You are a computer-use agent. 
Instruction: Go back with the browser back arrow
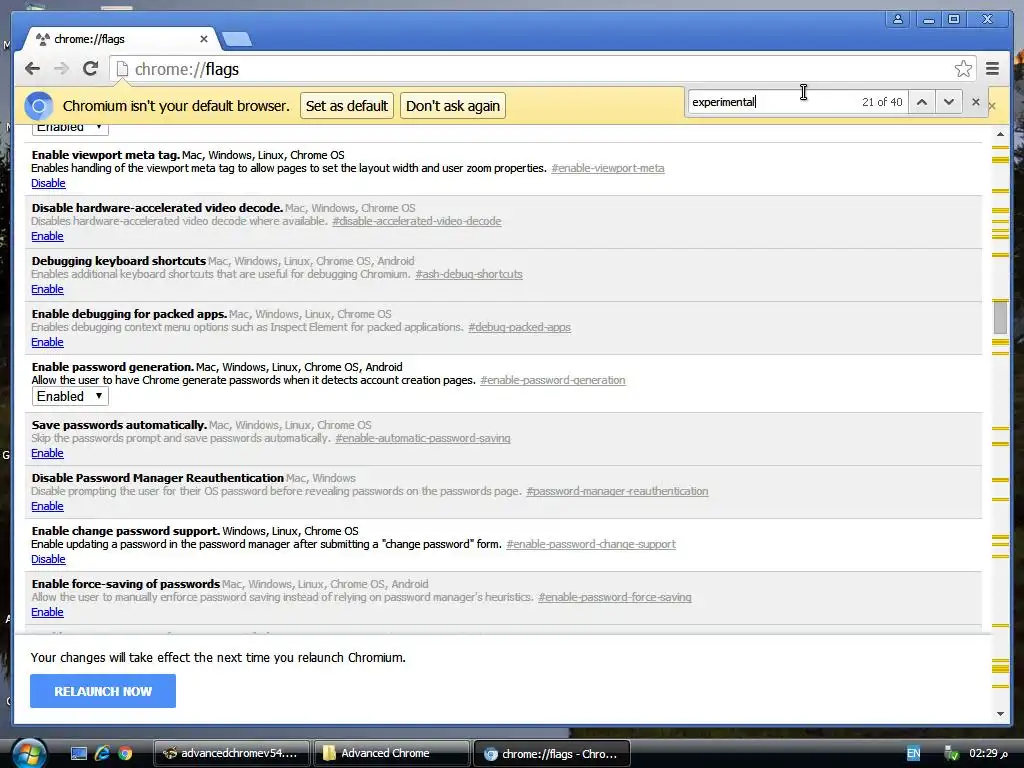pyautogui.click(x=33, y=69)
